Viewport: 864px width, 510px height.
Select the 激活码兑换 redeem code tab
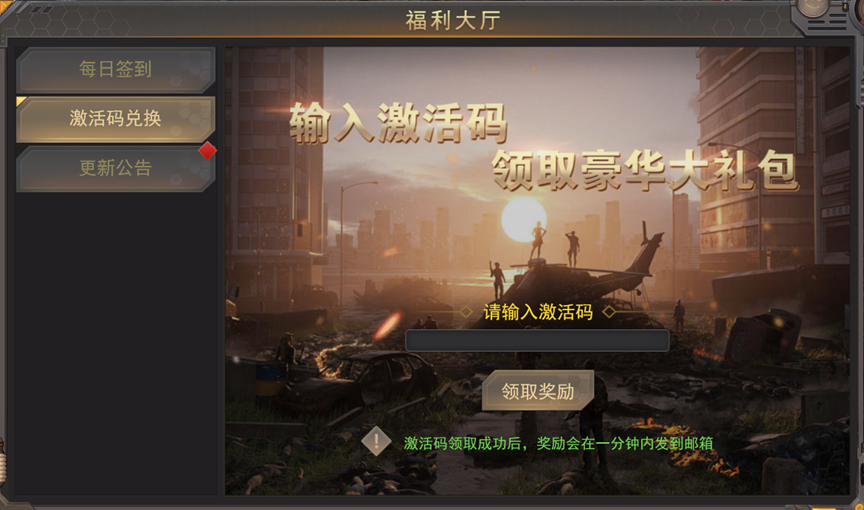coord(115,119)
